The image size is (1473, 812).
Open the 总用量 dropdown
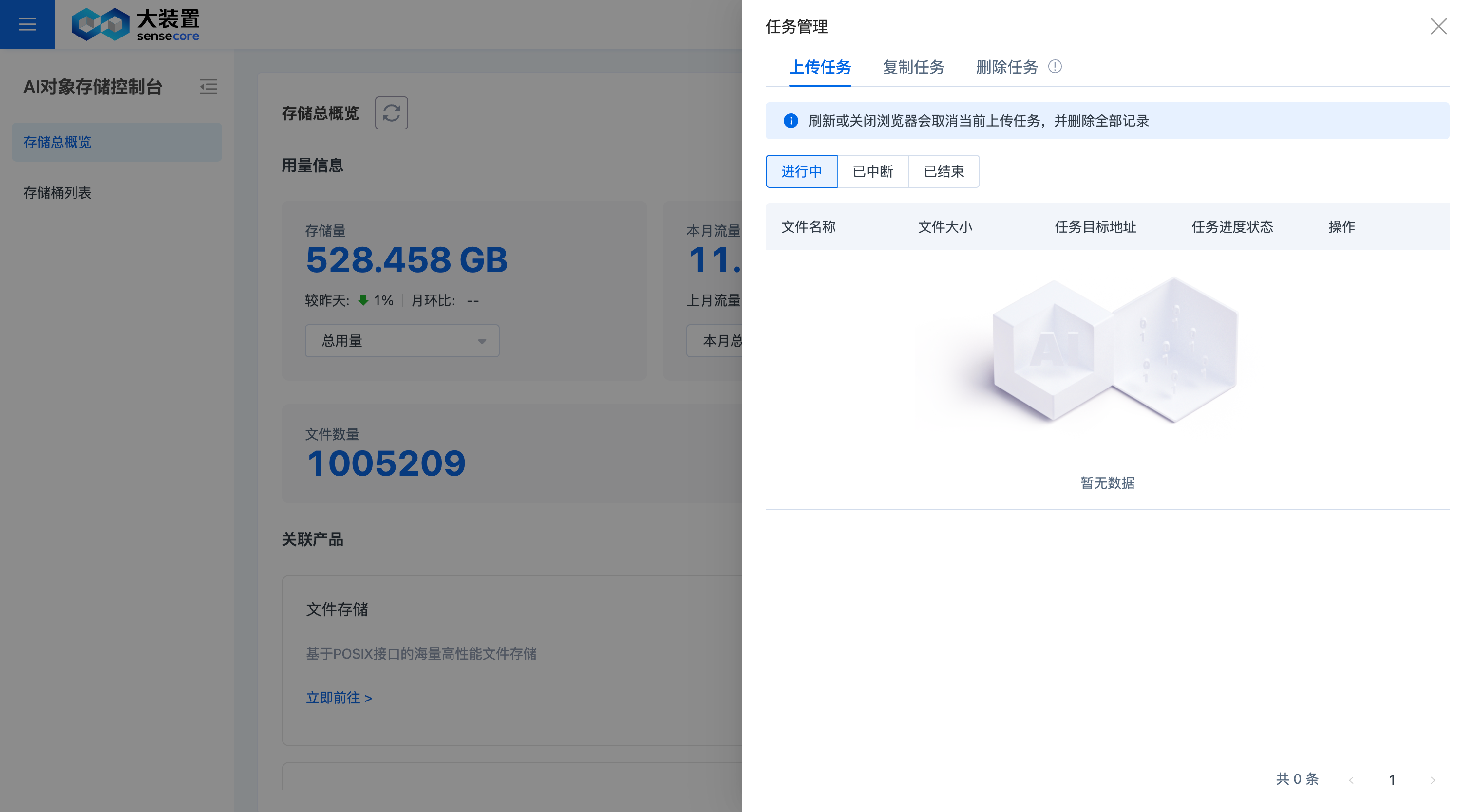[x=402, y=341]
